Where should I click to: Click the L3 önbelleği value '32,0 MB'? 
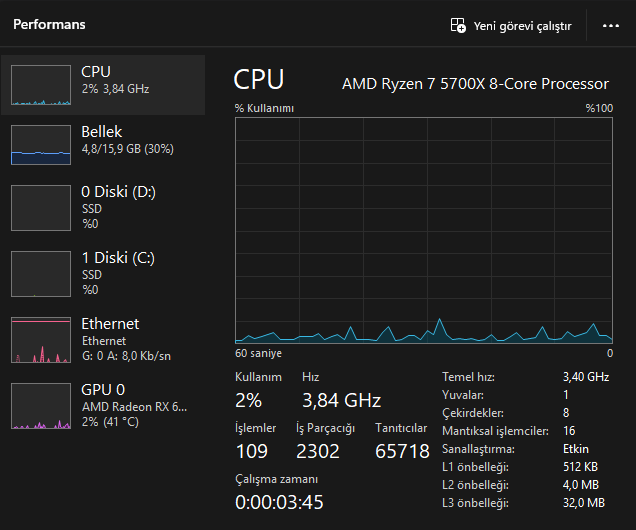pyautogui.click(x=584, y=503)
